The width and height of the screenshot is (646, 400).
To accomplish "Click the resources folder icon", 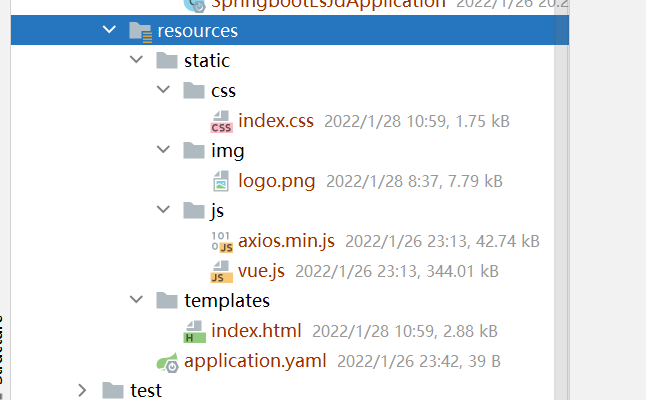I will point(140,31).
